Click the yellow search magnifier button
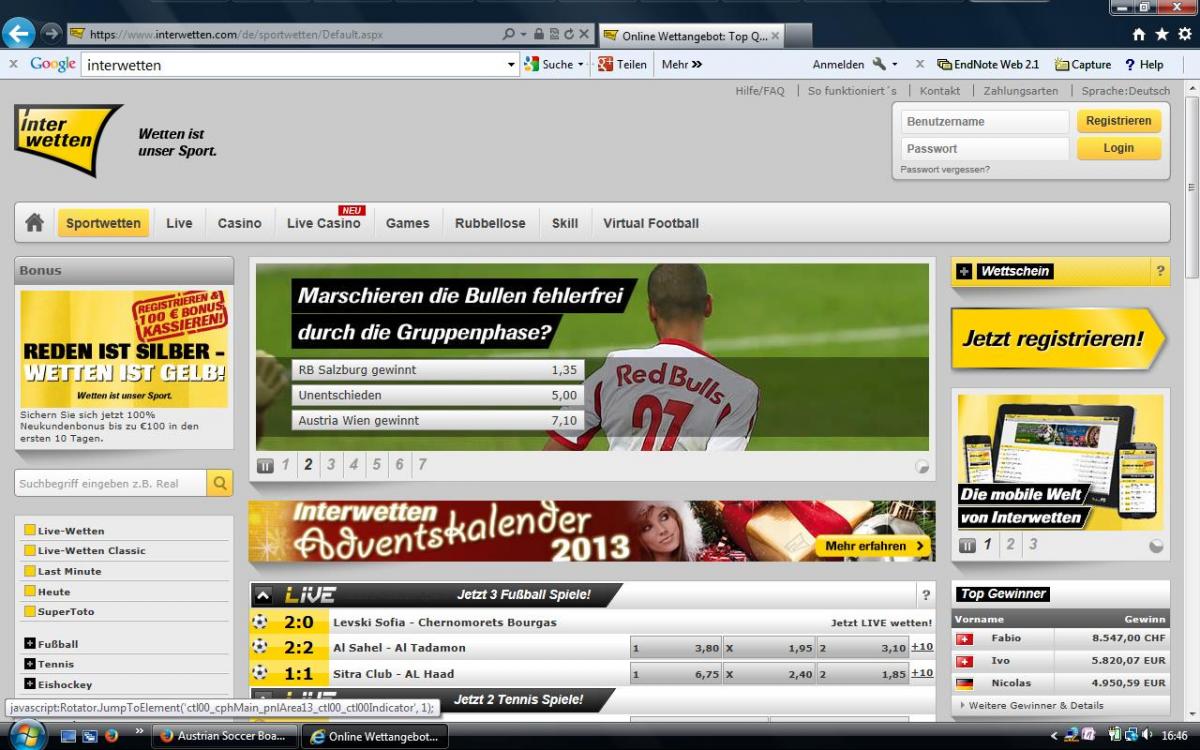 [x=220, y=484]
